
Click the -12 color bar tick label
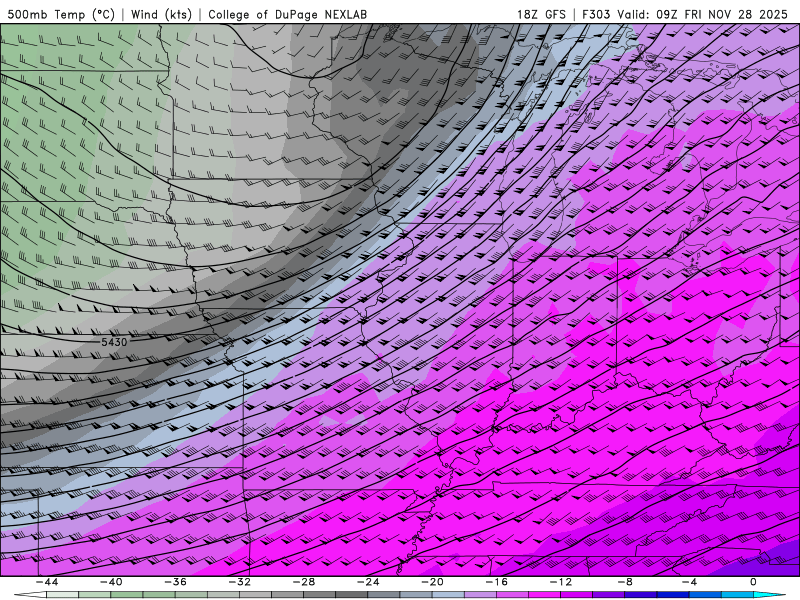pyautogui.click(x=561, y=582)
